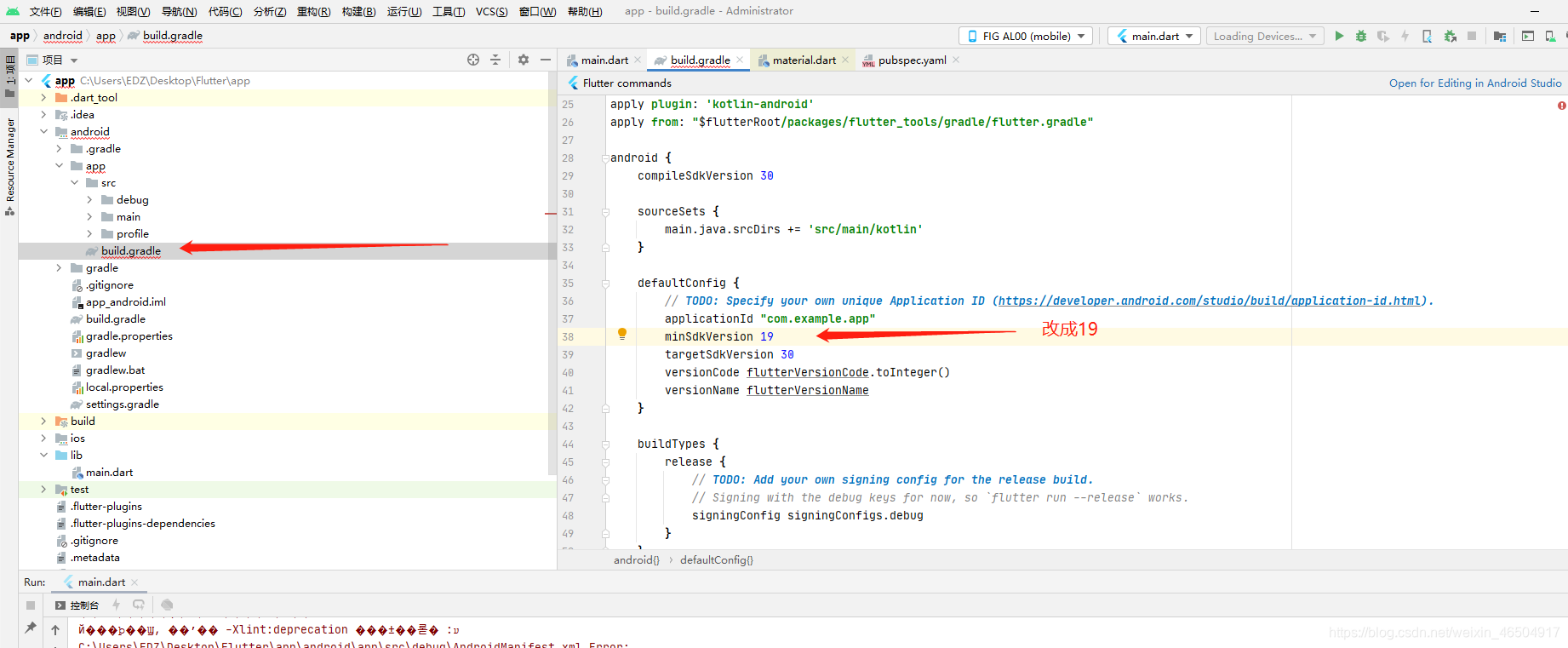Collapse the src folder arrow
1568x648 pixels.
[74, 183]
